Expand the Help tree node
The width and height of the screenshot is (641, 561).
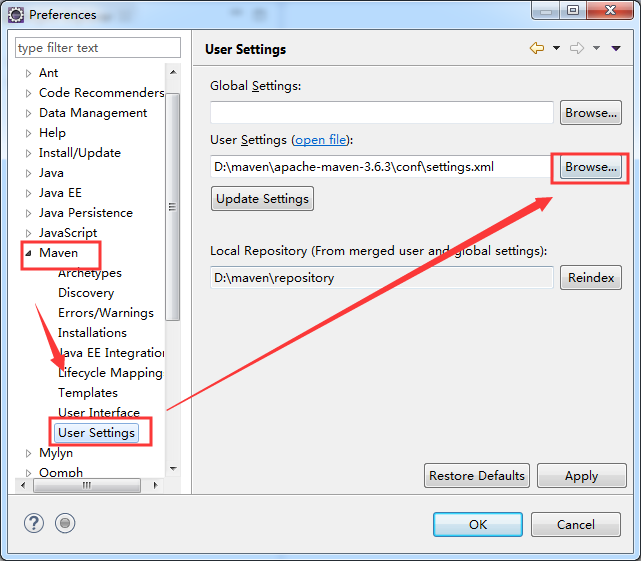pos(28,133)
